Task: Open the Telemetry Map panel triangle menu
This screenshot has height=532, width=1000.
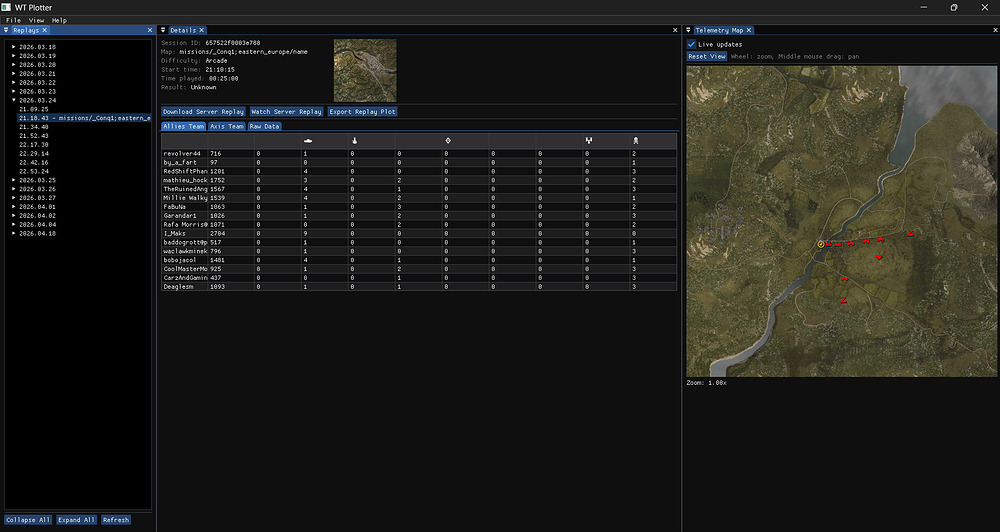Action: (x=687, y=30)
